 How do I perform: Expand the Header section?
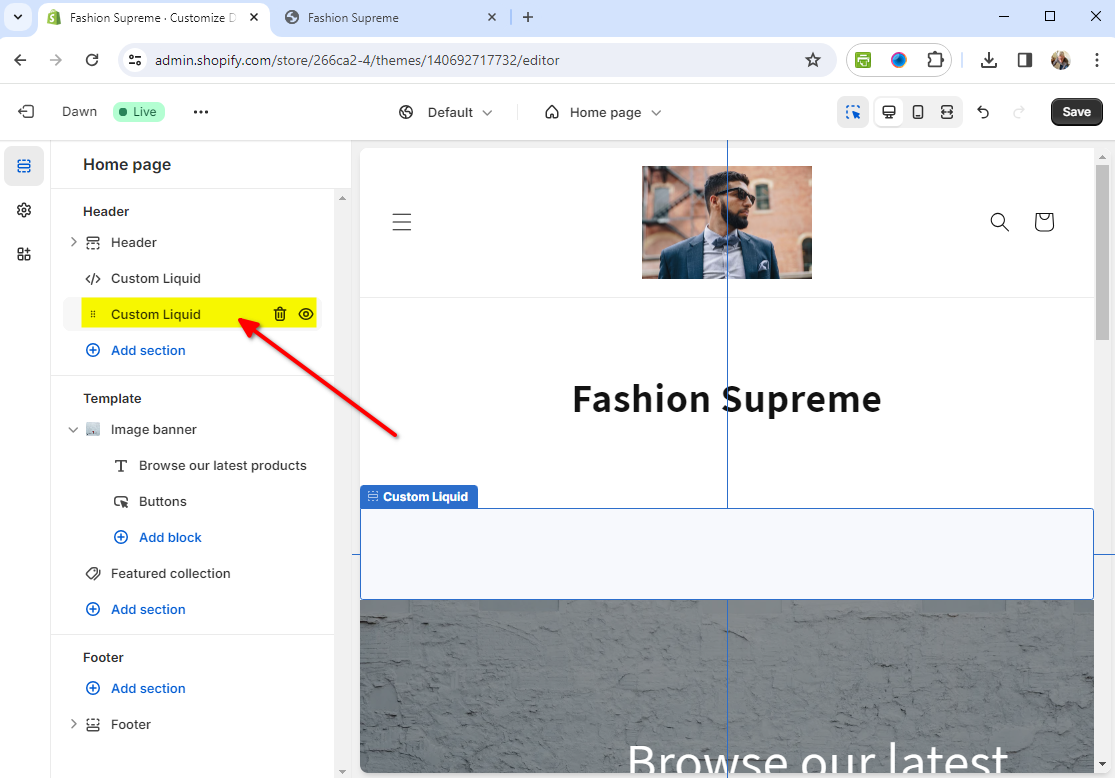pos(73,242)
